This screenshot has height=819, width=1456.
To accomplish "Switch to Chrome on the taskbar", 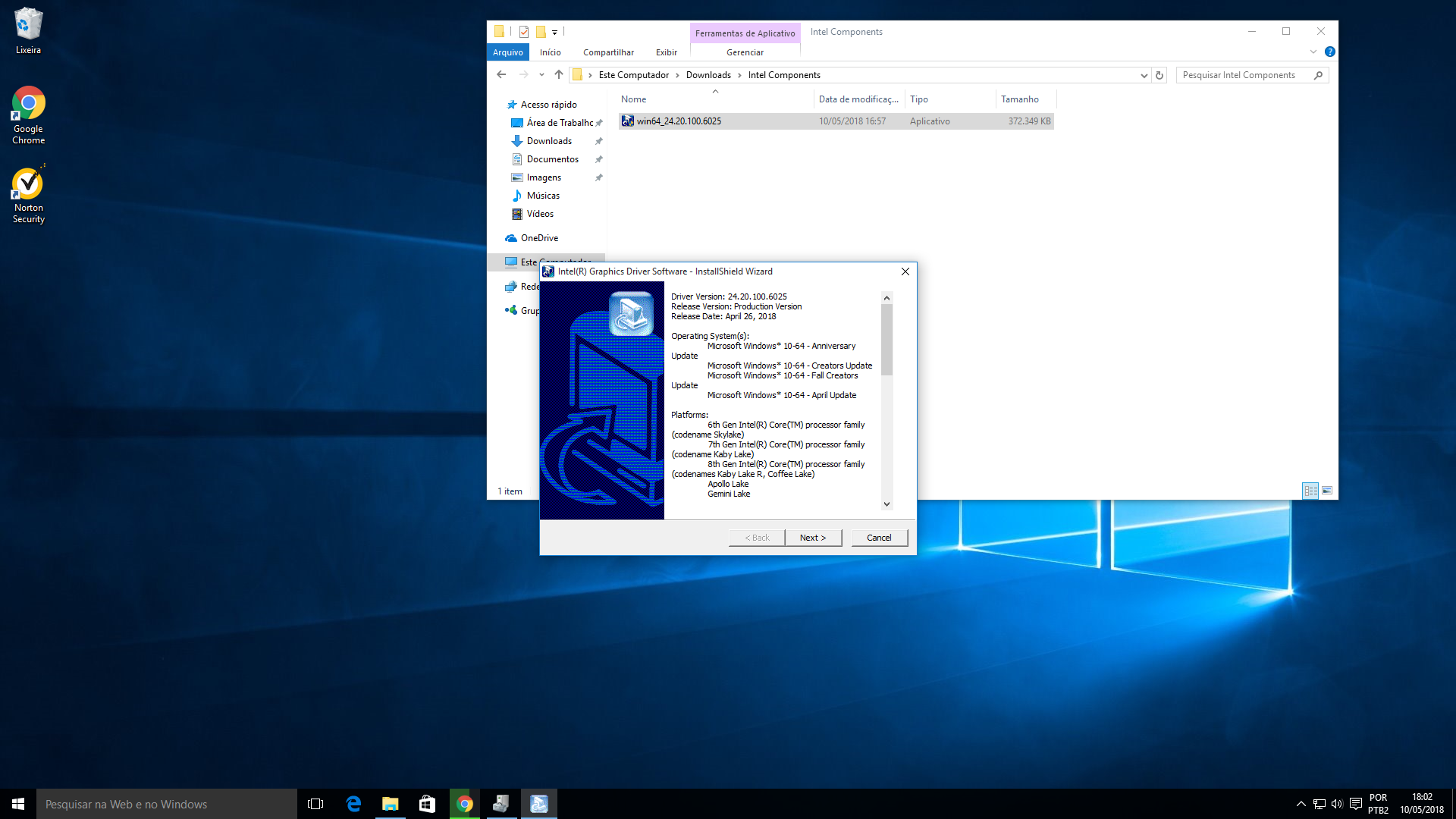I will (x=465, y=804).
